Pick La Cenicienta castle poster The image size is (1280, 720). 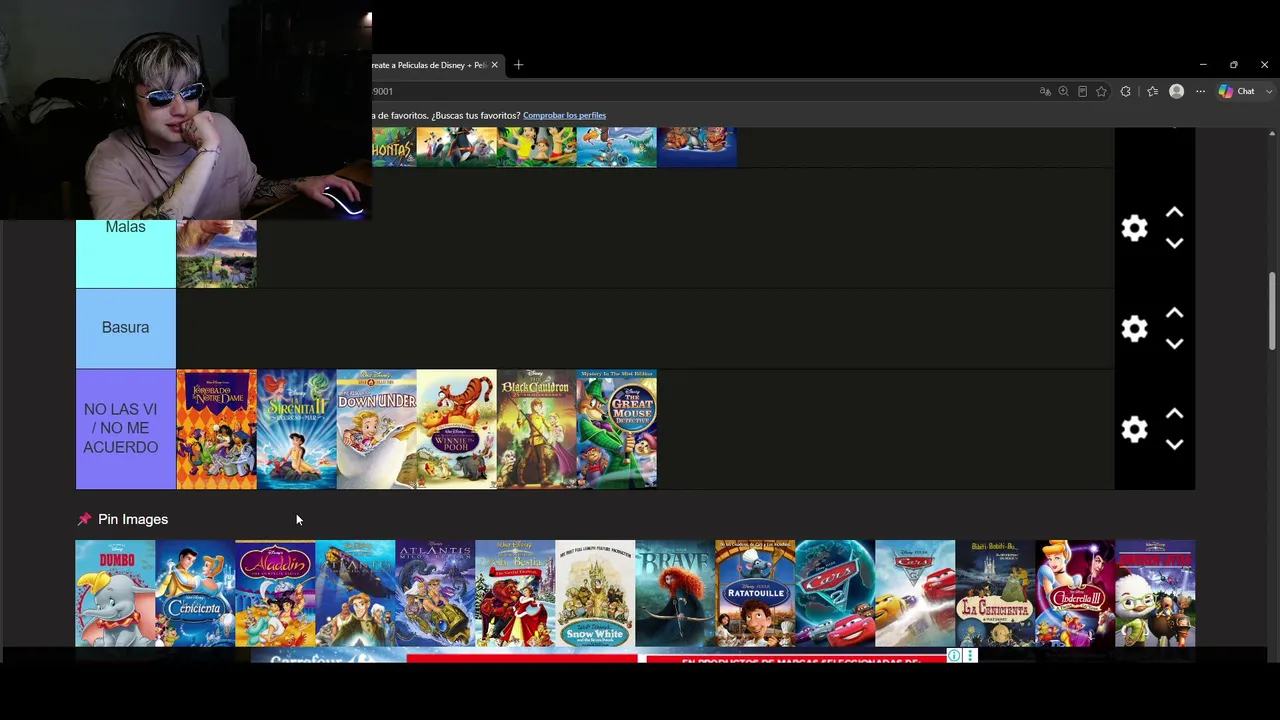point(995,594)
